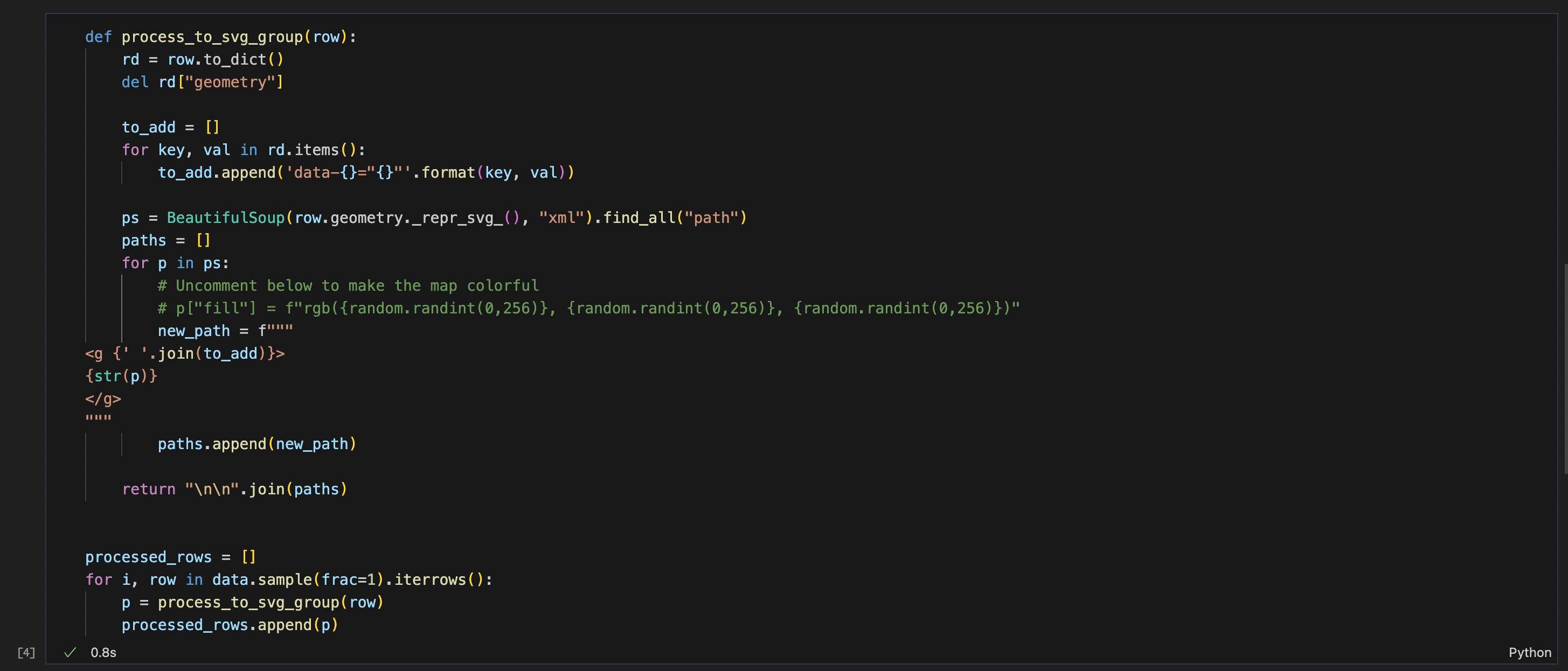The image size is (1568, 671).
Task: Click paths.append(new_path) line
Action: point(257,444)
